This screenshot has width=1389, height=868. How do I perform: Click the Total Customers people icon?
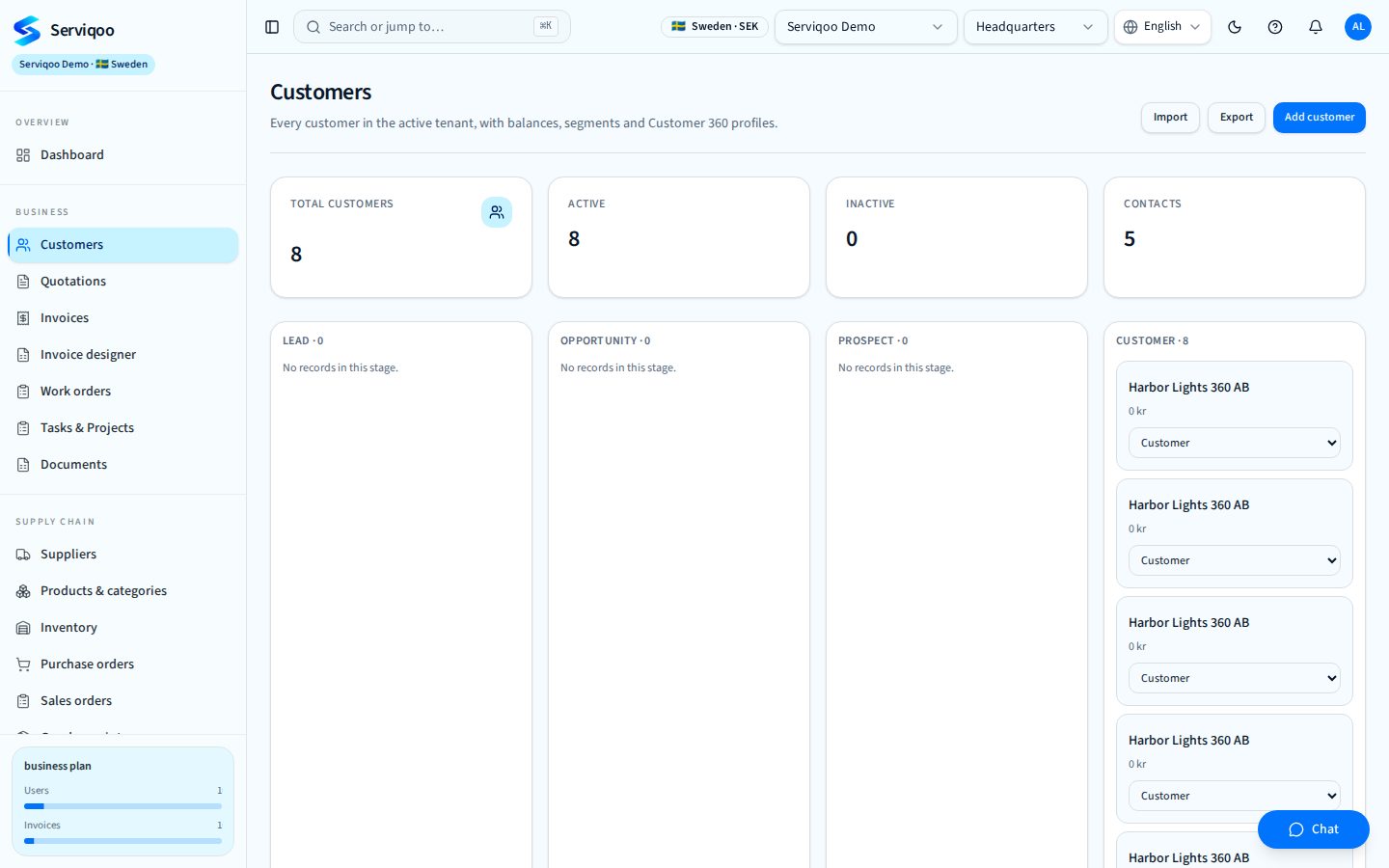point(497,212)
